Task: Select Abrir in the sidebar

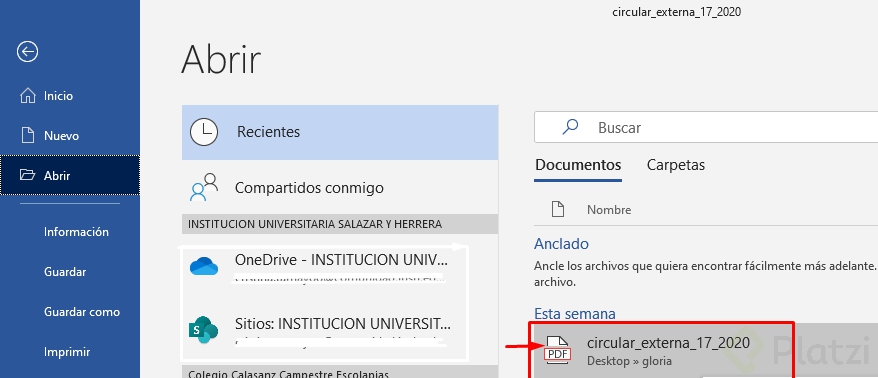Action: [x=70, y=175]
